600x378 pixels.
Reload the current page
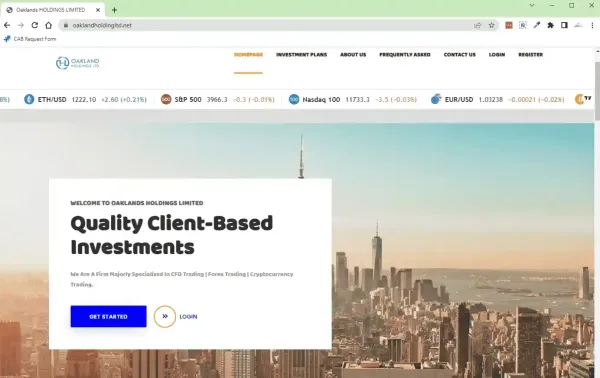click(x=34, y=25)
